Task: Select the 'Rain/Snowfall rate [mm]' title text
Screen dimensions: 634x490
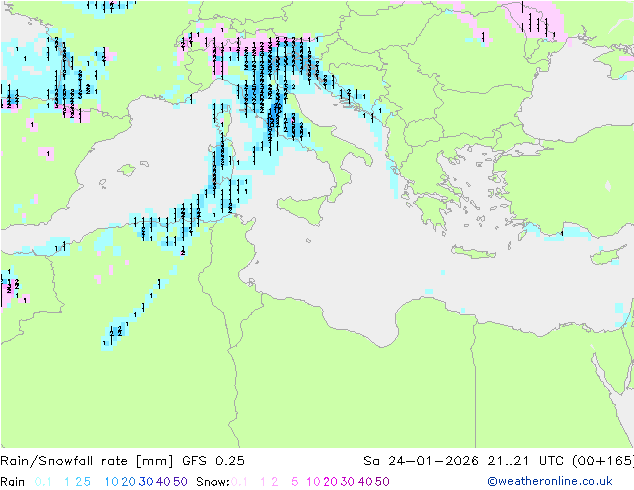Action: (x=87, y=461)
